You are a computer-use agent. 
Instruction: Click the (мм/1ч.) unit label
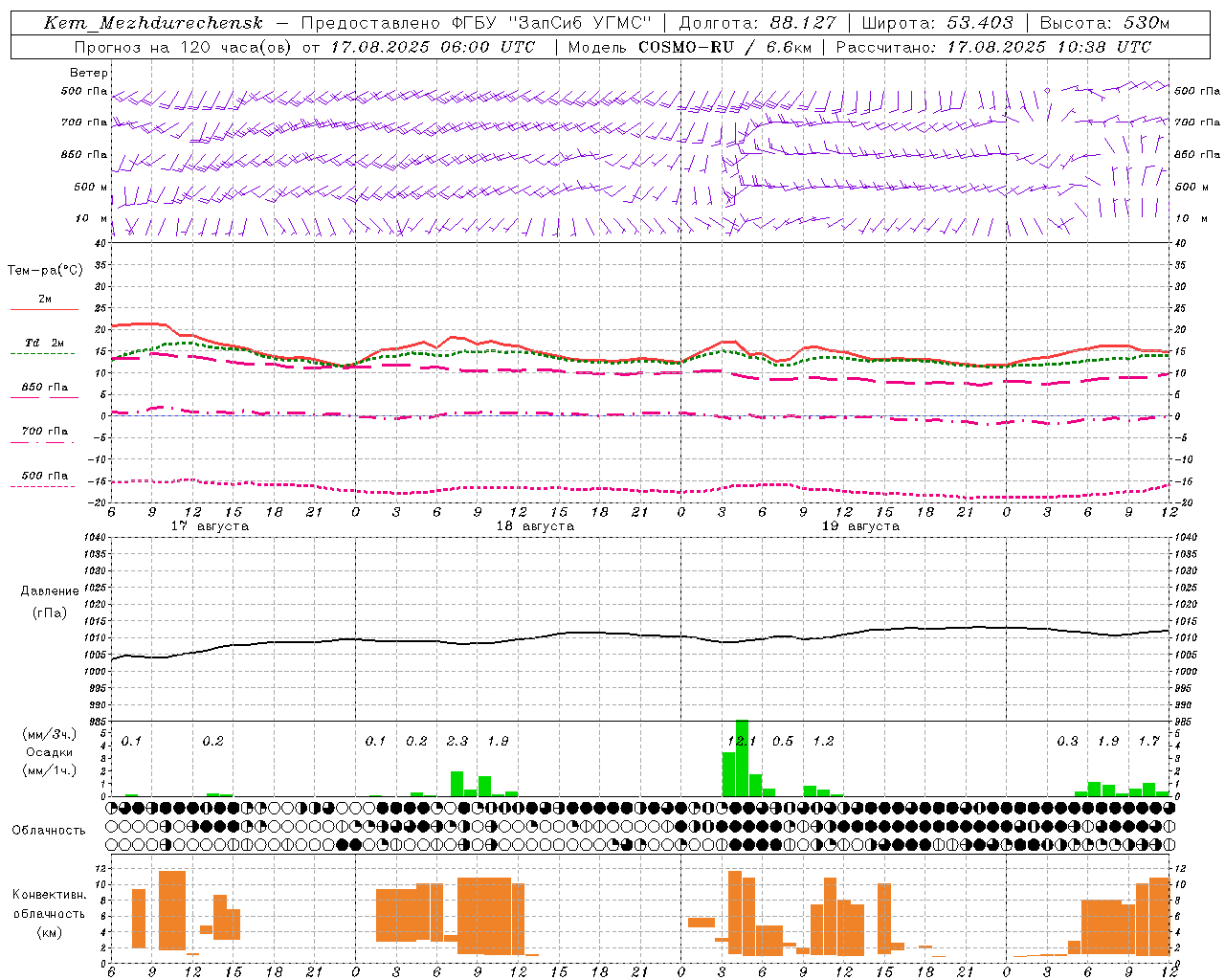[x=49, y=770]
